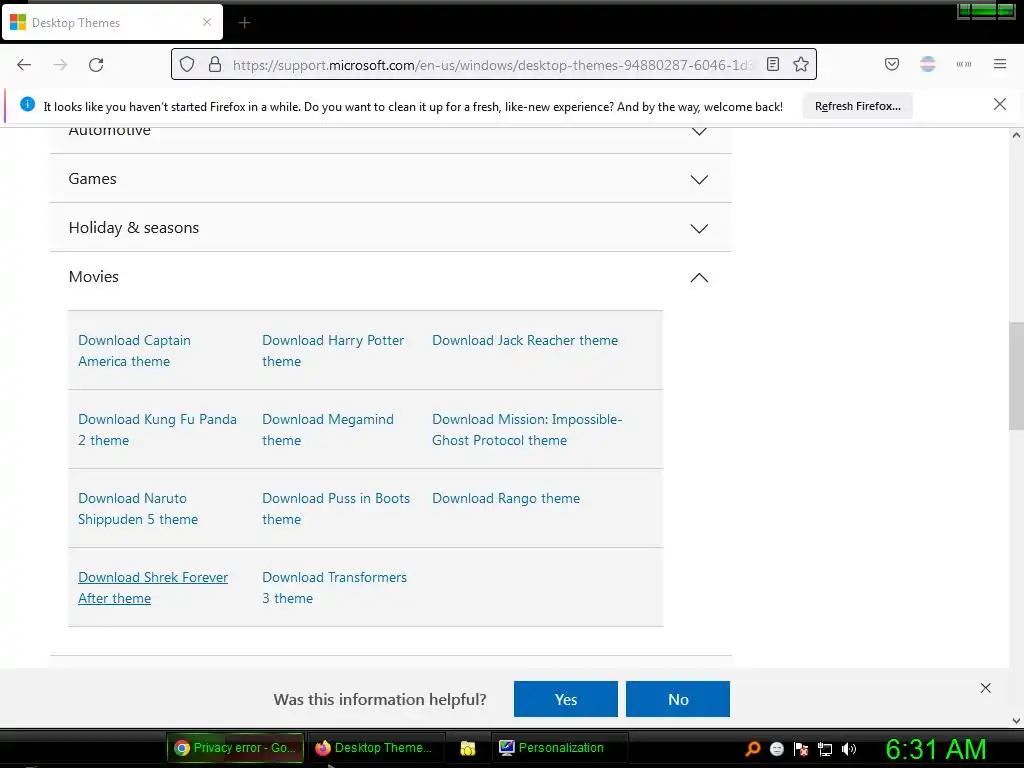Bookmark this page with the star icon
The image size is (1024, 768).
pos(801,64)
